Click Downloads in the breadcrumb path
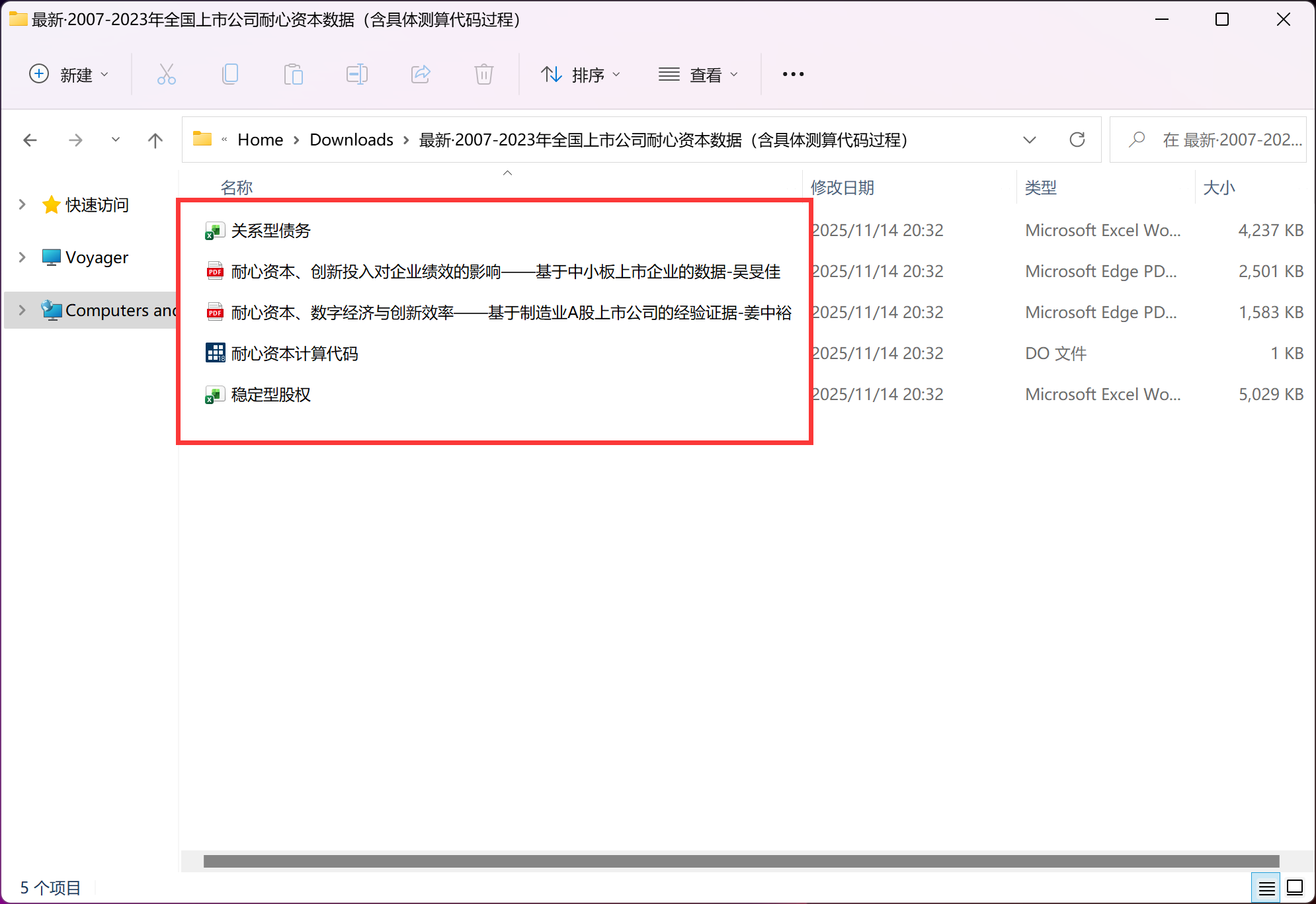 point(351,140)
